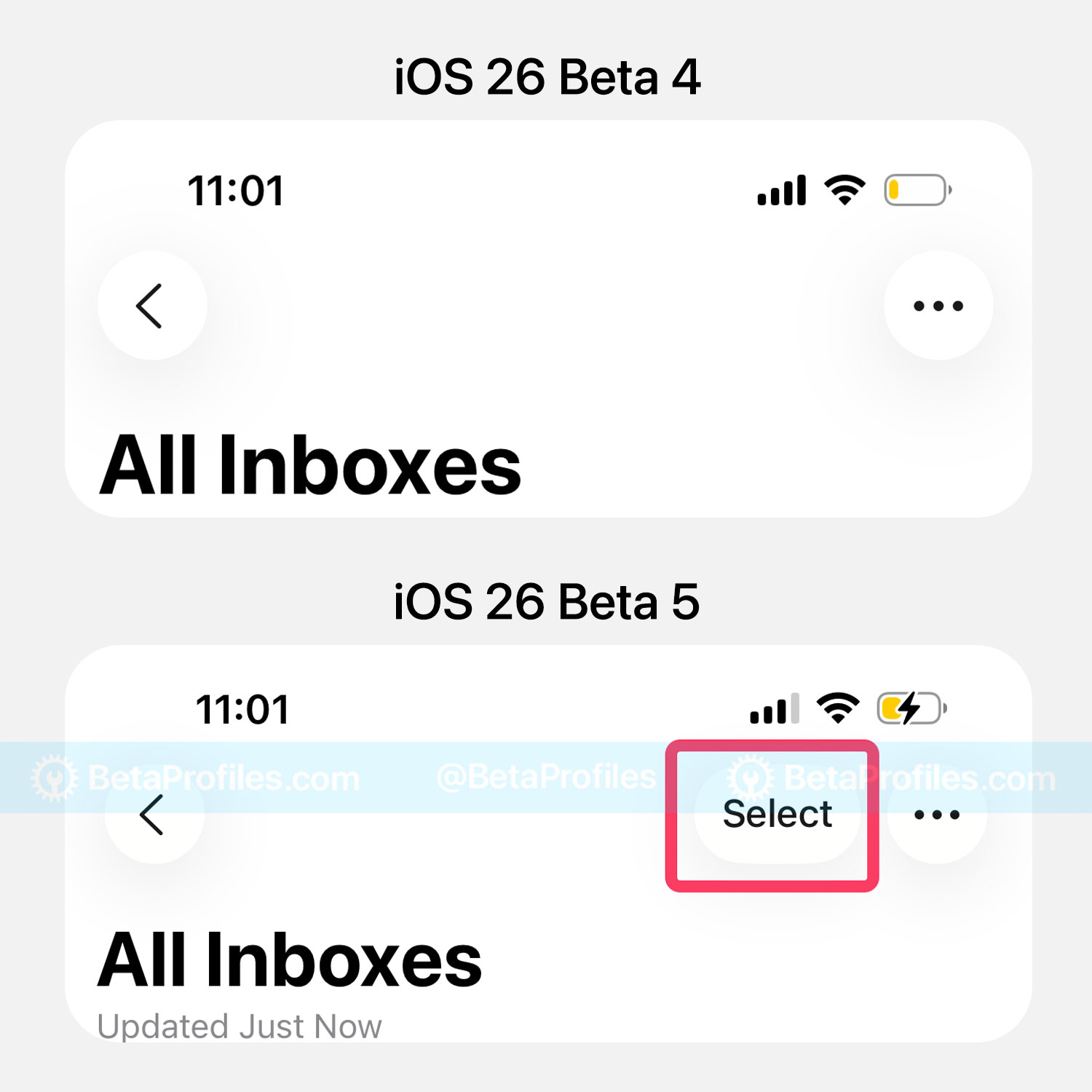Click the All Inboxes title in Beta 4
Image resolution: width=1092 pixels, height=1092 pixels.
[310, 465]
